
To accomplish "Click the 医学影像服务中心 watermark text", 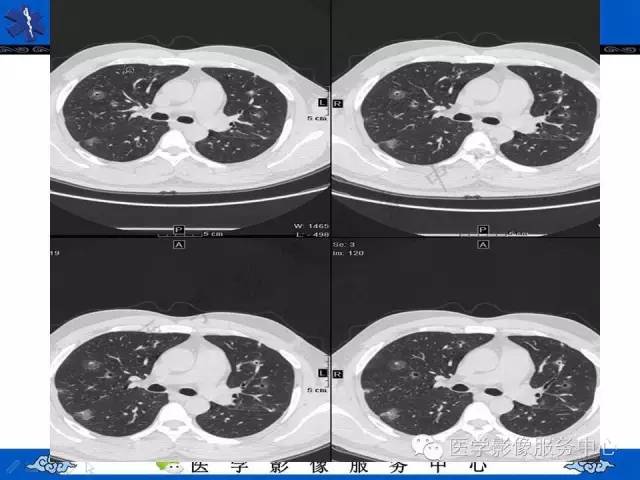I will (532, 447).
